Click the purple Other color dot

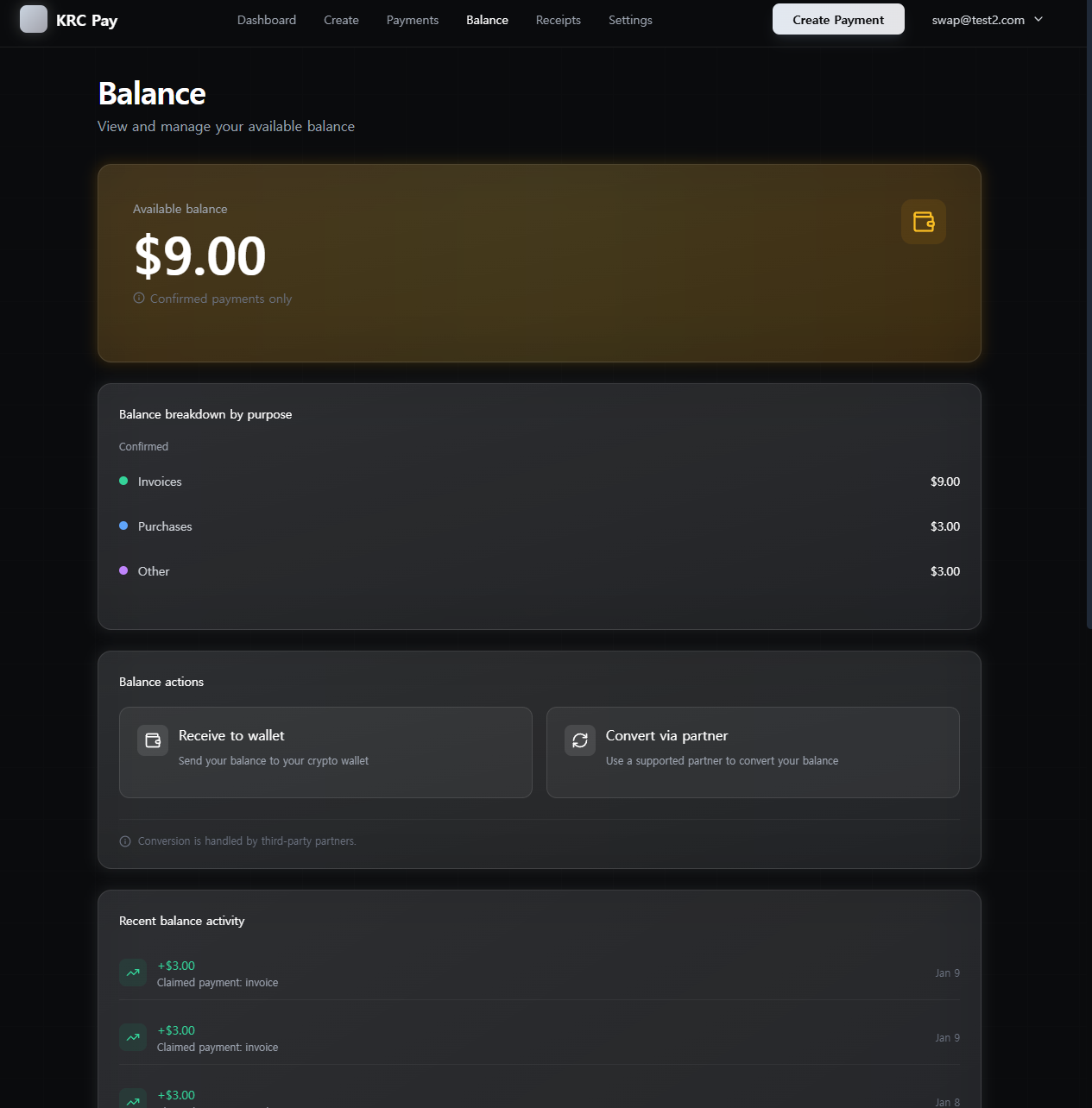(123, 570)
